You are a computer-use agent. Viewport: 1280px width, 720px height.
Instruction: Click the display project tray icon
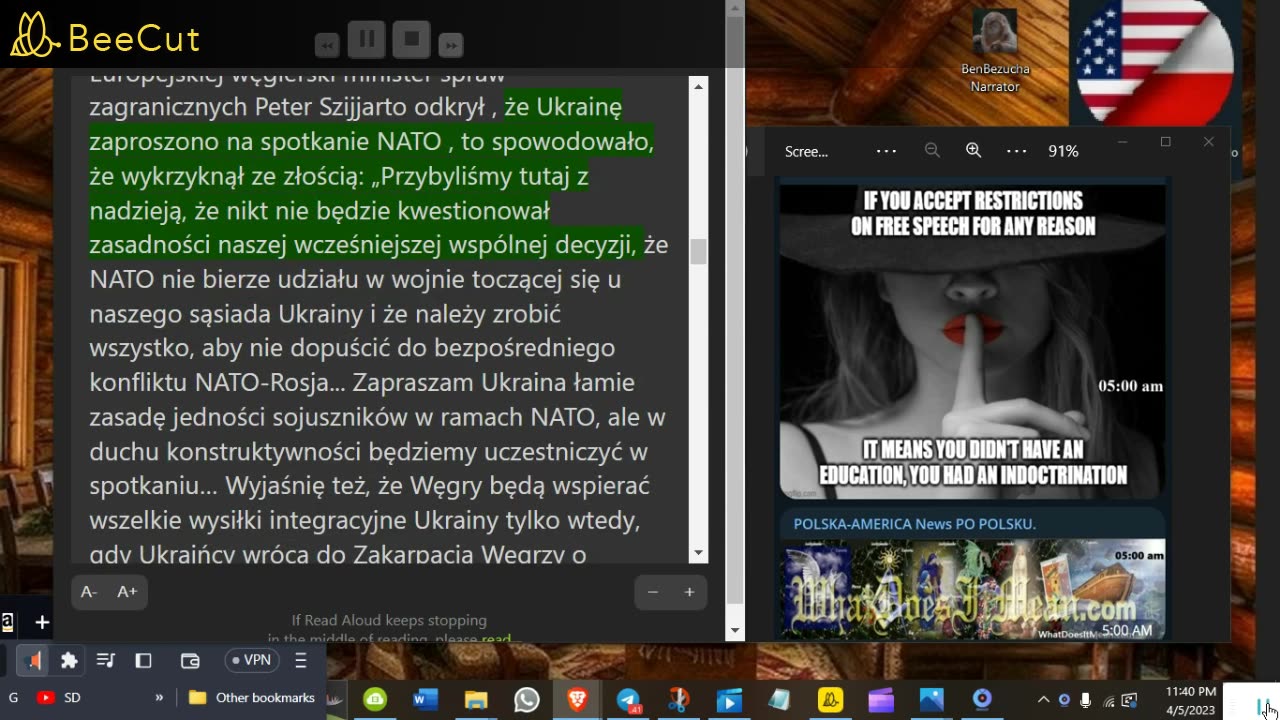pyautogui.click(x=1130, y=700)
